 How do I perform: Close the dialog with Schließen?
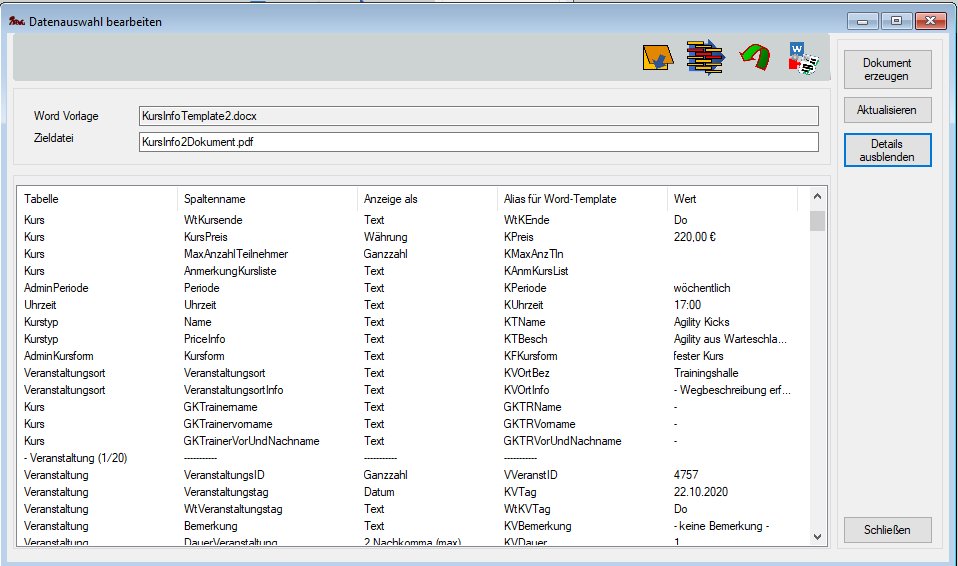coord(887,529)
